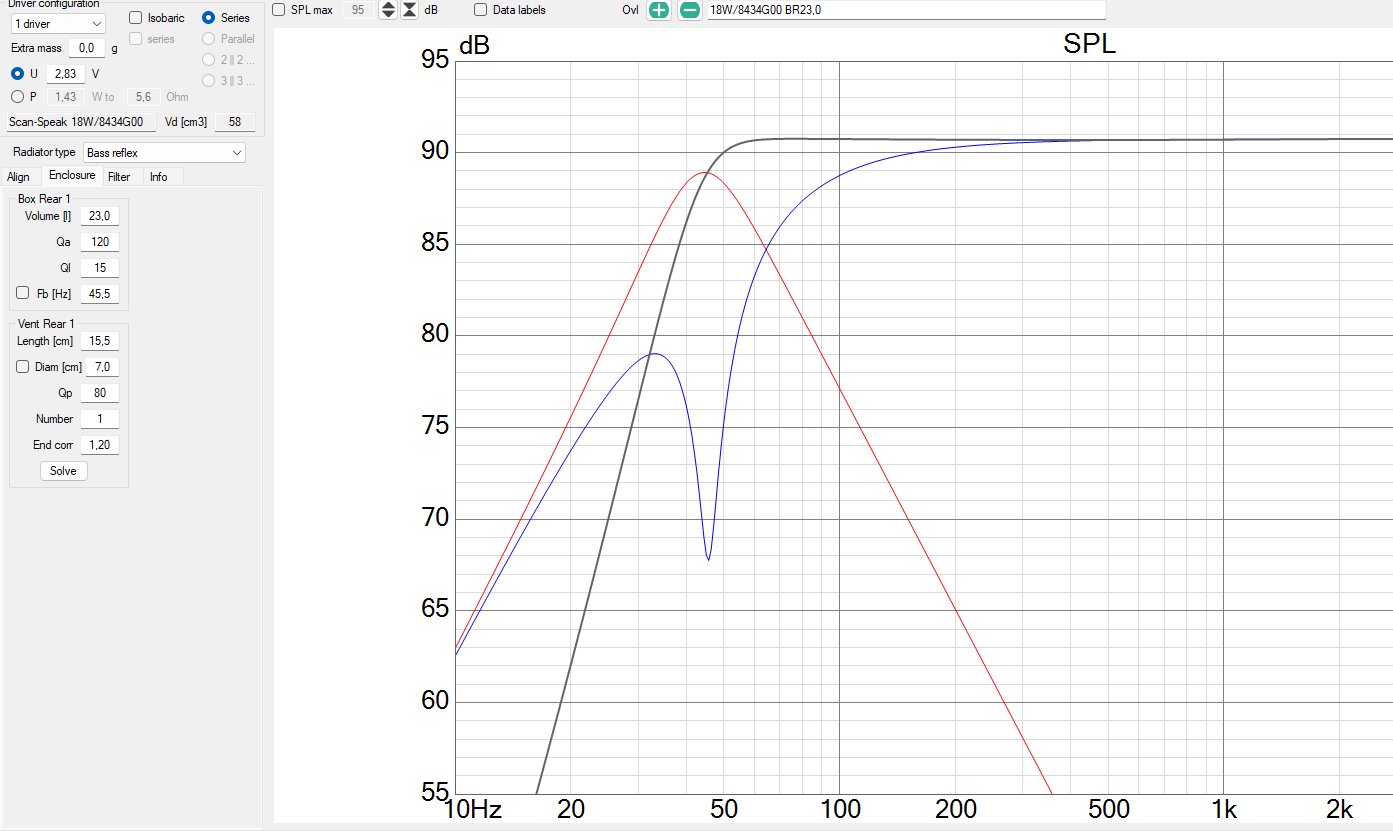
Task: Select the Series radio button
Action: coord(209,18)
